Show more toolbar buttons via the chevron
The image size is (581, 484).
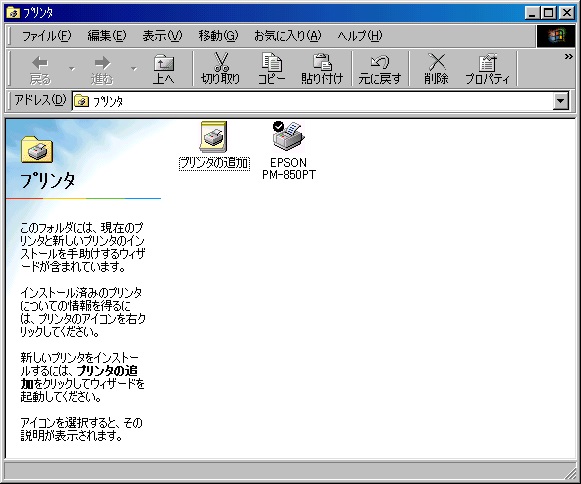568,57
